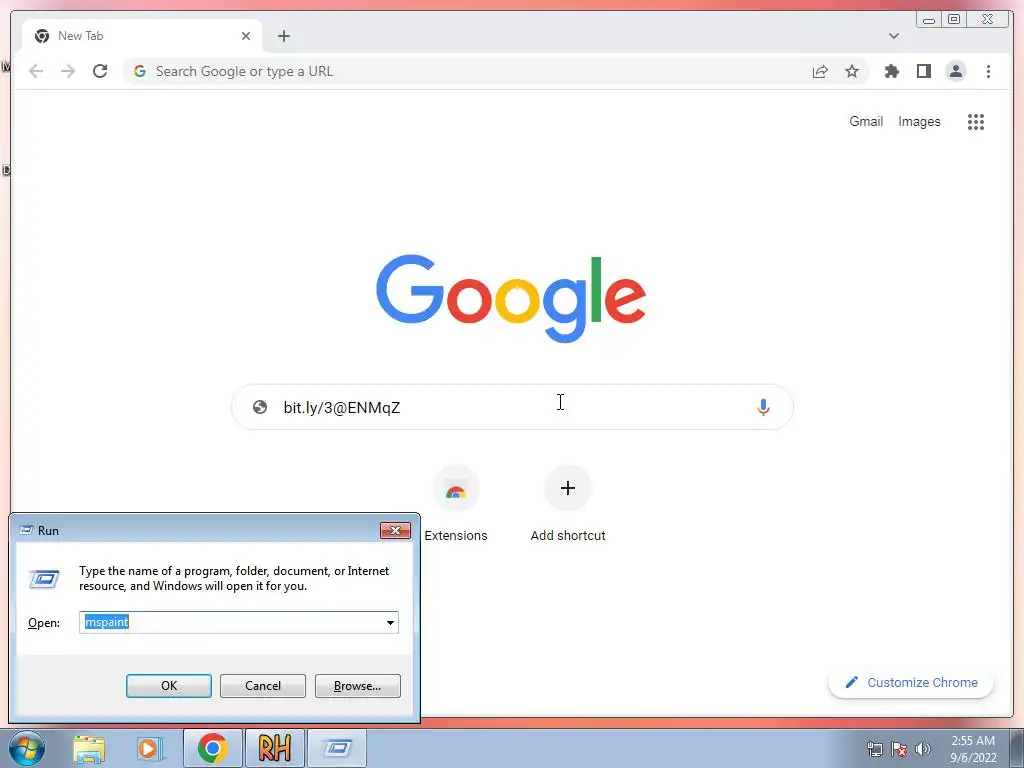This screenshot has width=1024, height=768.
Task: Open Windows Explorer from the taskbar
Action: (x=89, y=748)
